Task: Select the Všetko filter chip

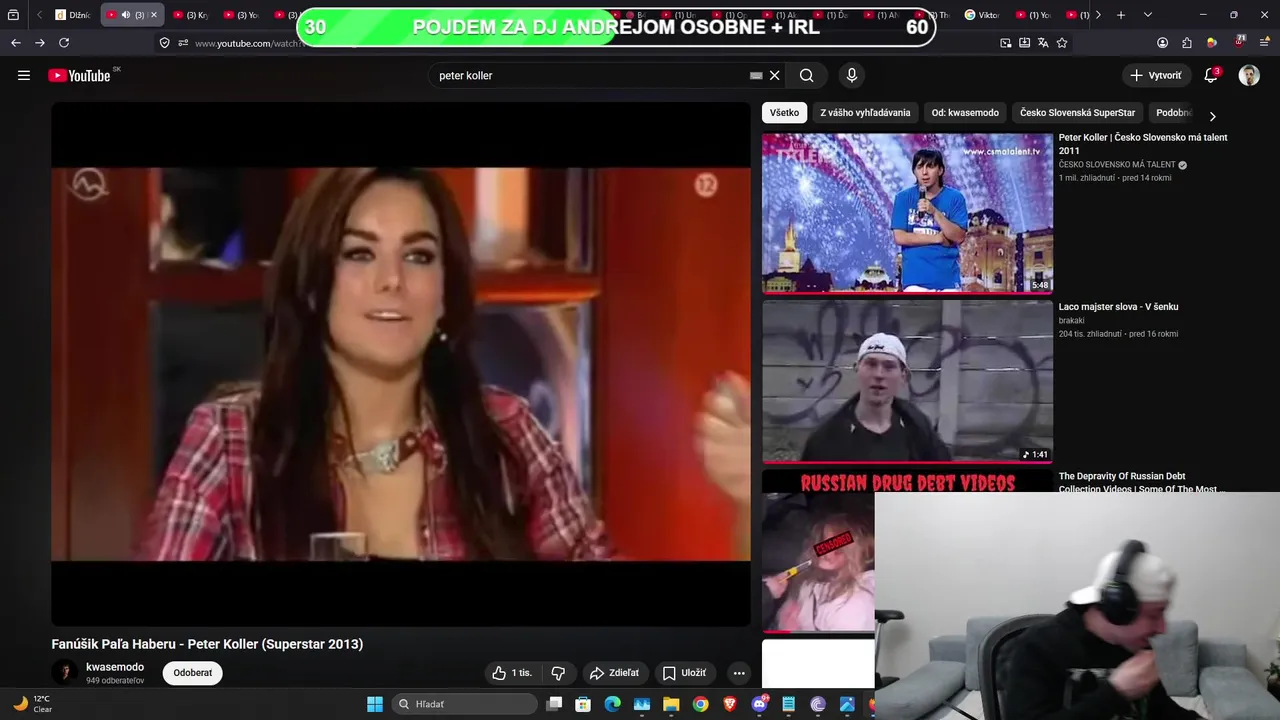Action: point(784,113)
